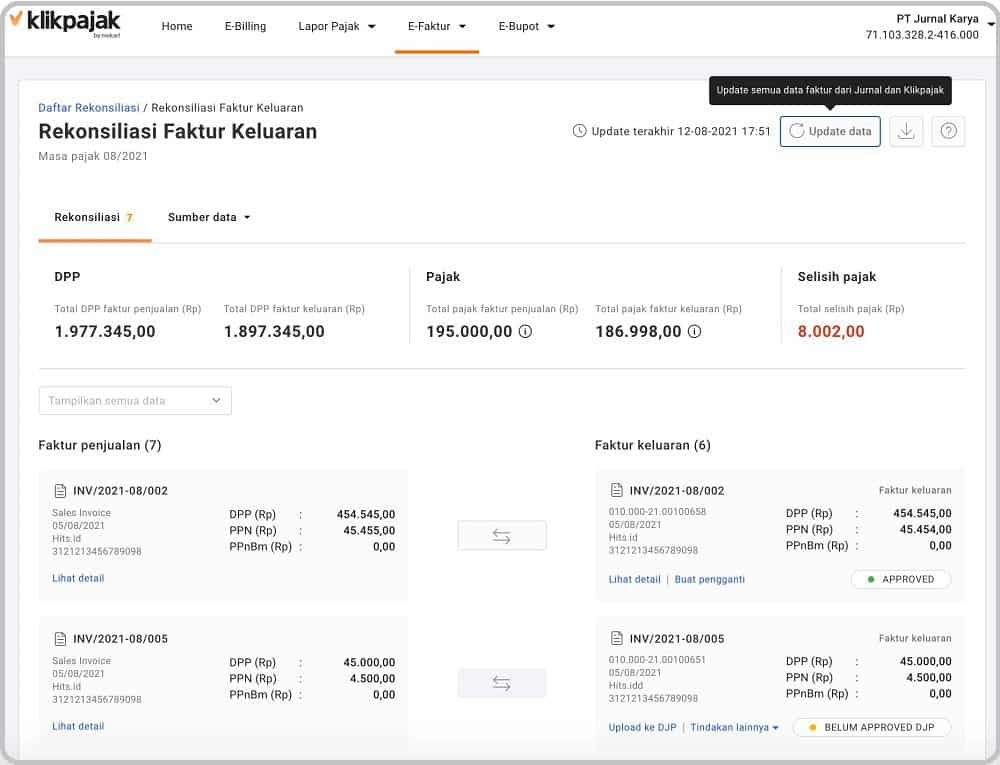The width and height of the screenshot is (1000, 765).
Task: Expand the Tindakan lainnya dropdown
Action: pos(734,727)
